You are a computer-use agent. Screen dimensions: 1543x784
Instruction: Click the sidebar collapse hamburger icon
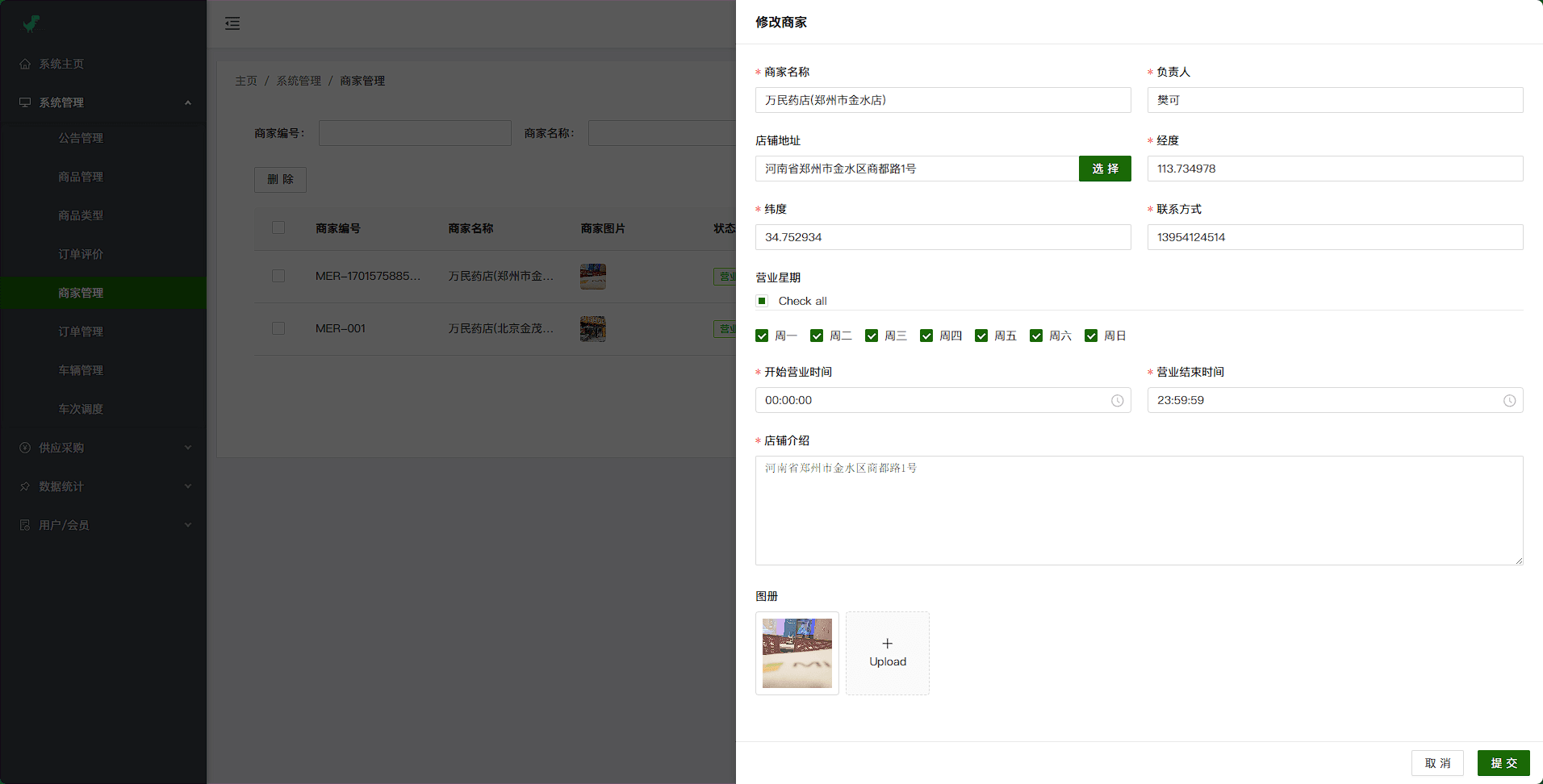pyautogui.click(x=232, y=23)
